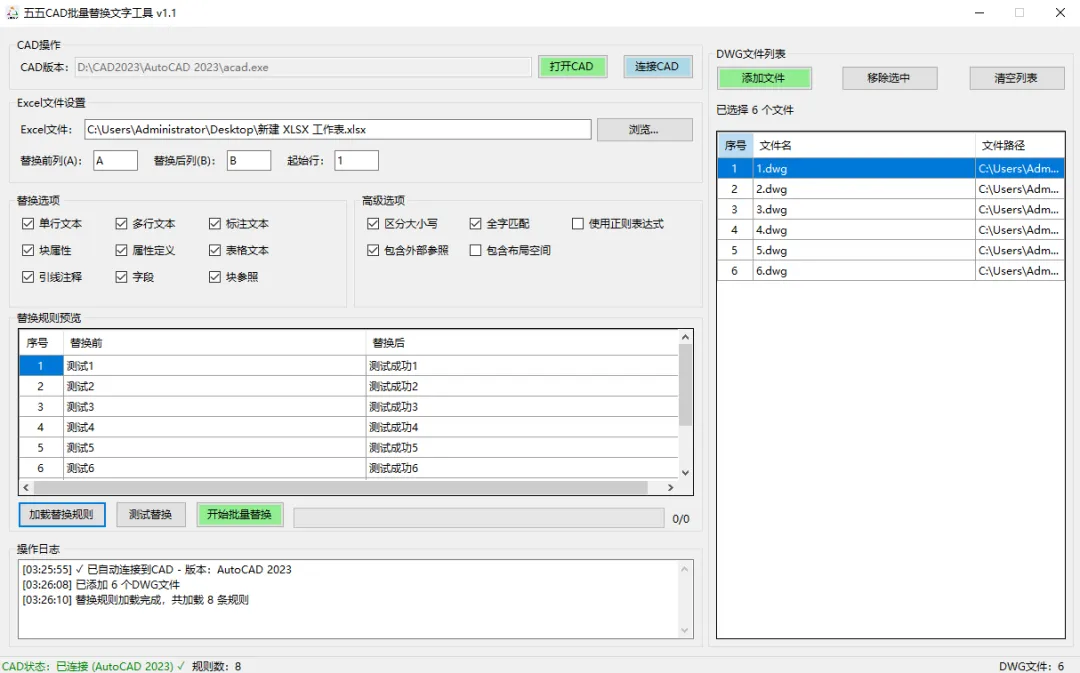This screenshot has width=1080, height=673.
Task: Click the 文件路径 column header
Action: pos(1020,145)
